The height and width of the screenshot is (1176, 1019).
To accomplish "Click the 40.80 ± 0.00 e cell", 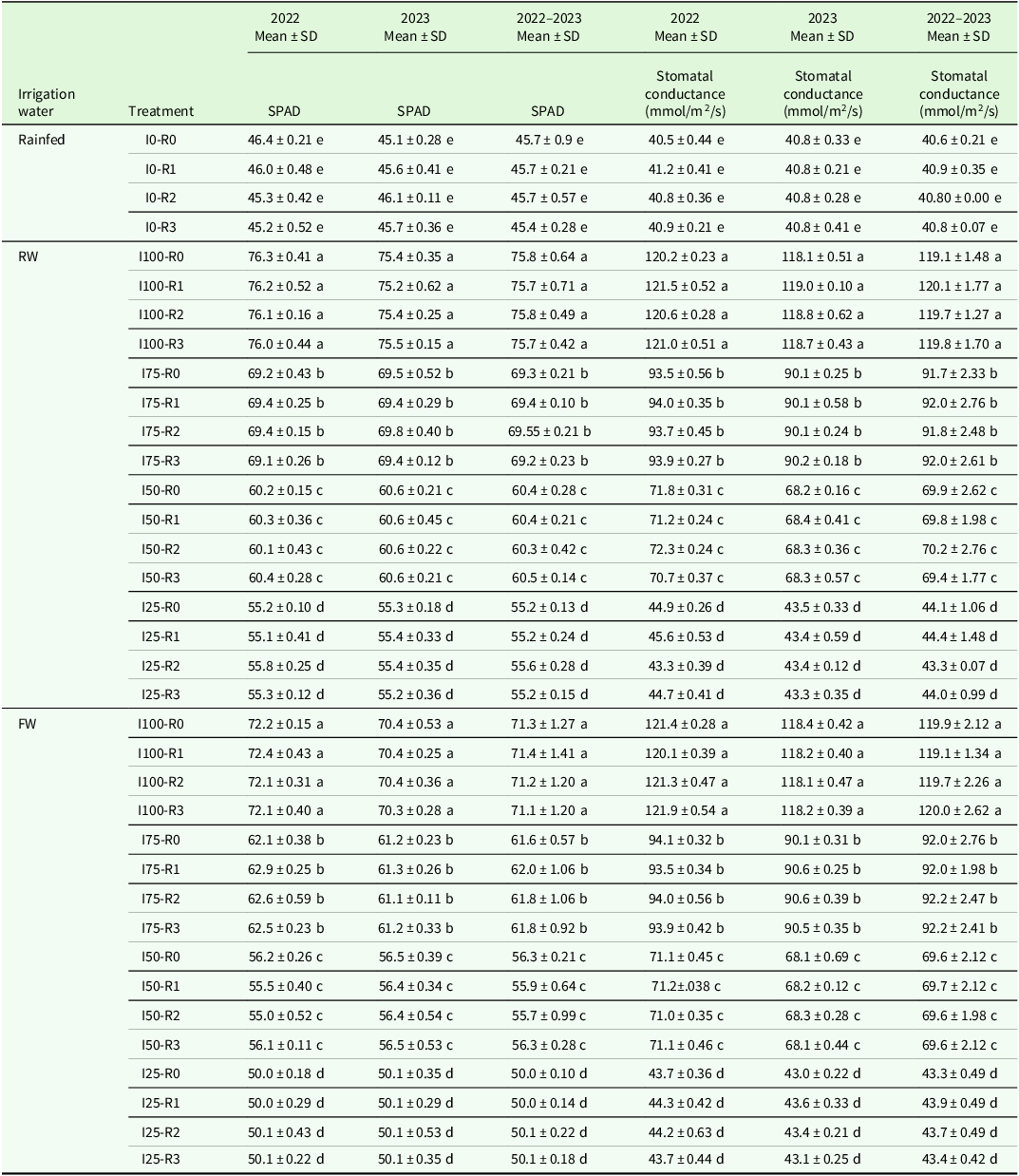I will click(959, 199).
